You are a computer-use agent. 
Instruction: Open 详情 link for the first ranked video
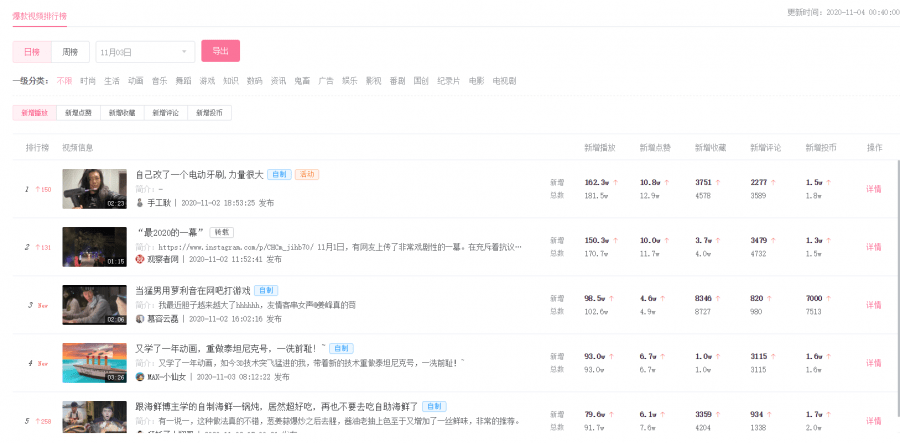[873, 188]
